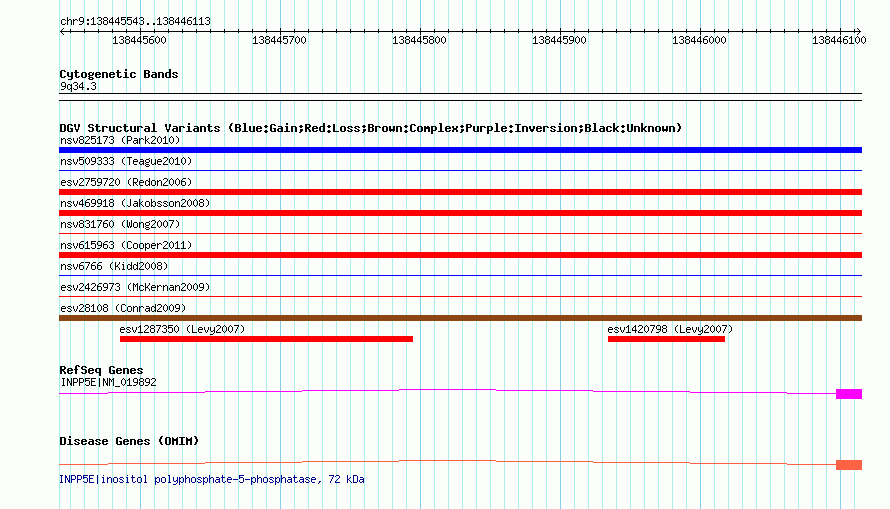Click the red esv1420798 loss bar

point(666,339)
